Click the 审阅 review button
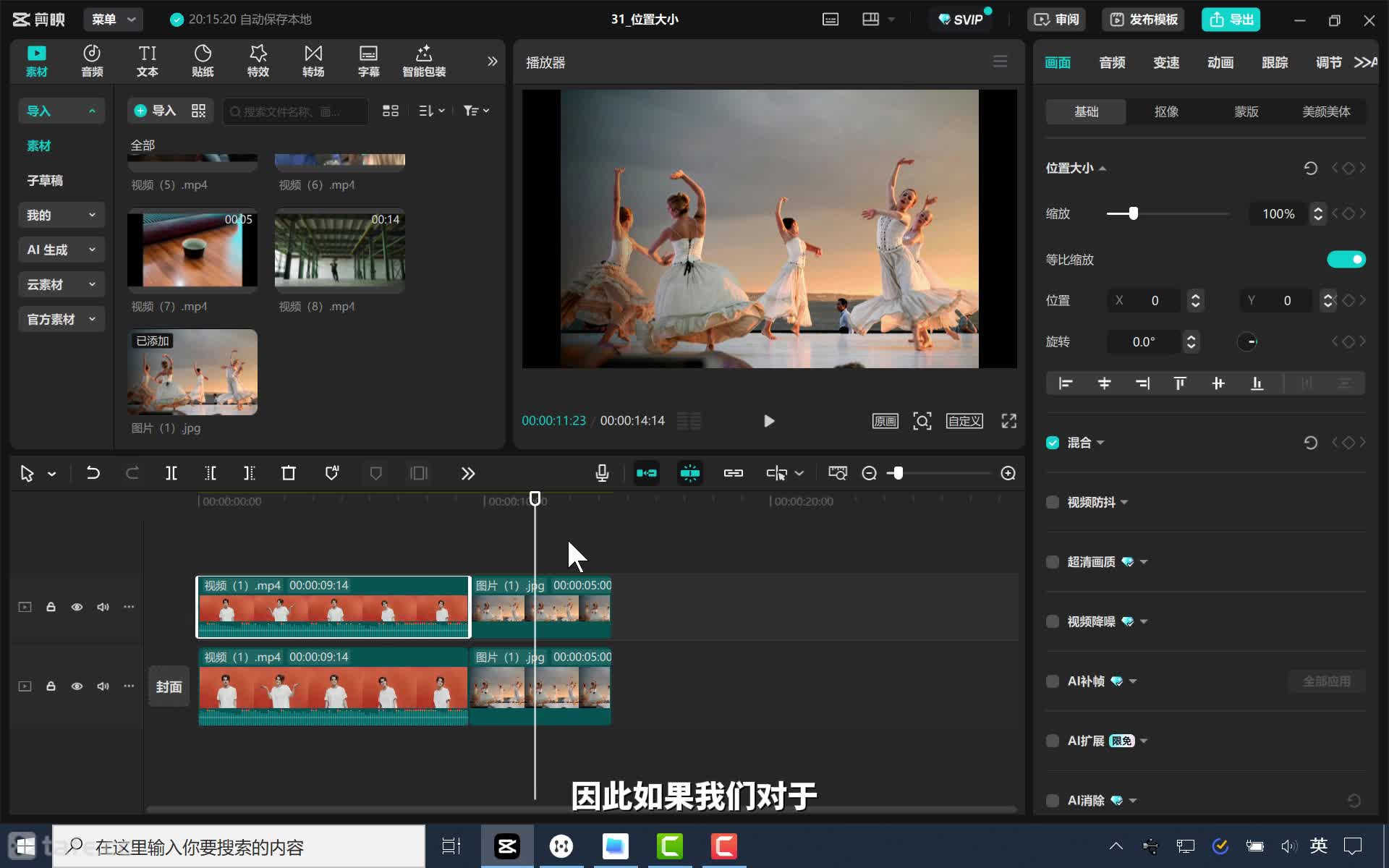Screen dimensions: 1389x868 click(x=1057, y=20)
